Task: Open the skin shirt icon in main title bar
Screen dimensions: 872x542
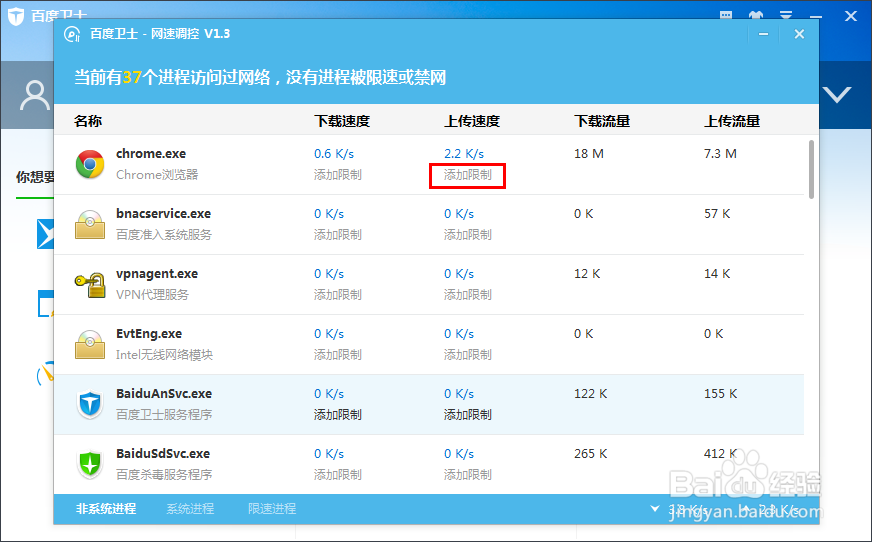Action: pos(756,15)
